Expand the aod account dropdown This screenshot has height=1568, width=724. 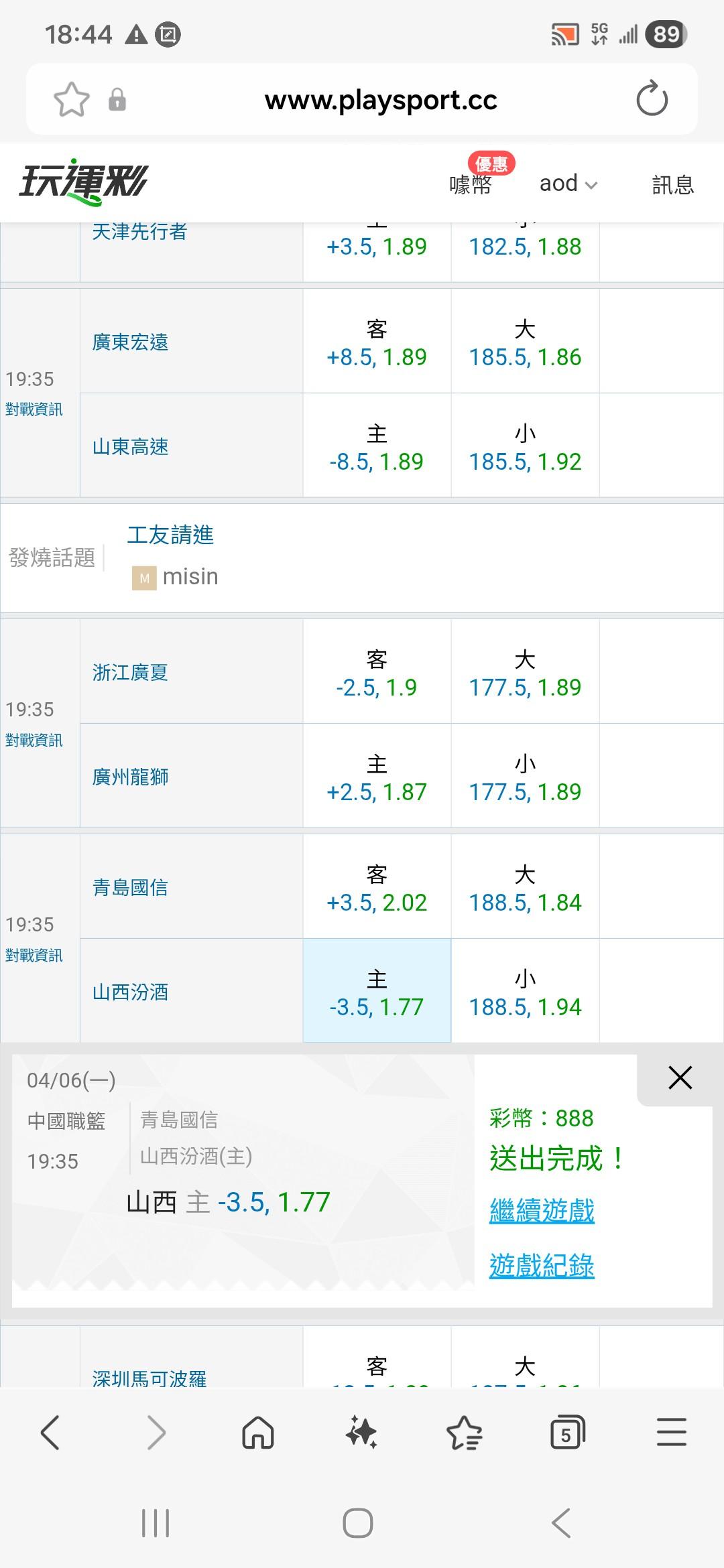568,184
